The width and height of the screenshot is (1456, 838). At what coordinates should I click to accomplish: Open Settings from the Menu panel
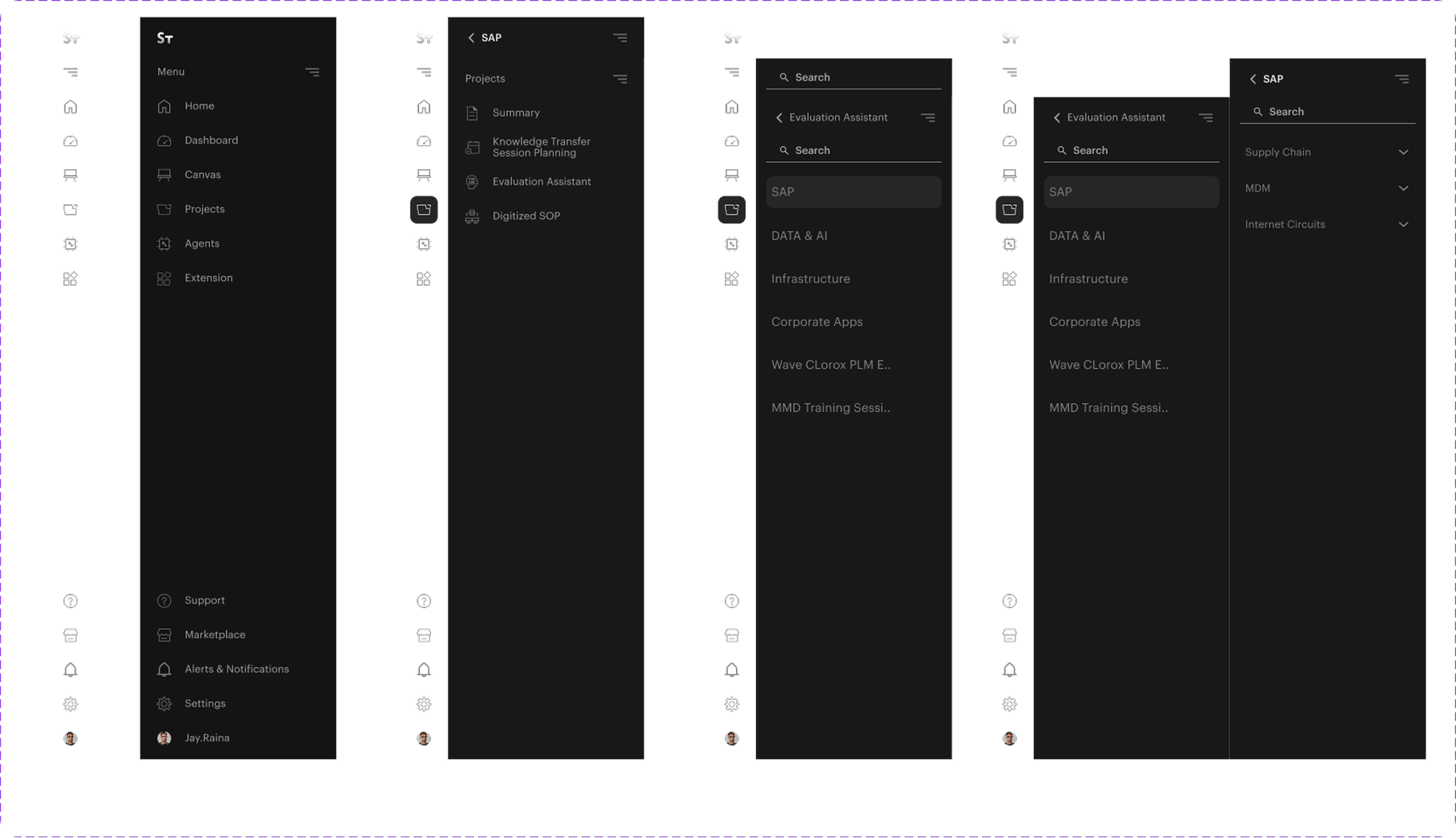[x=205, y=703]
